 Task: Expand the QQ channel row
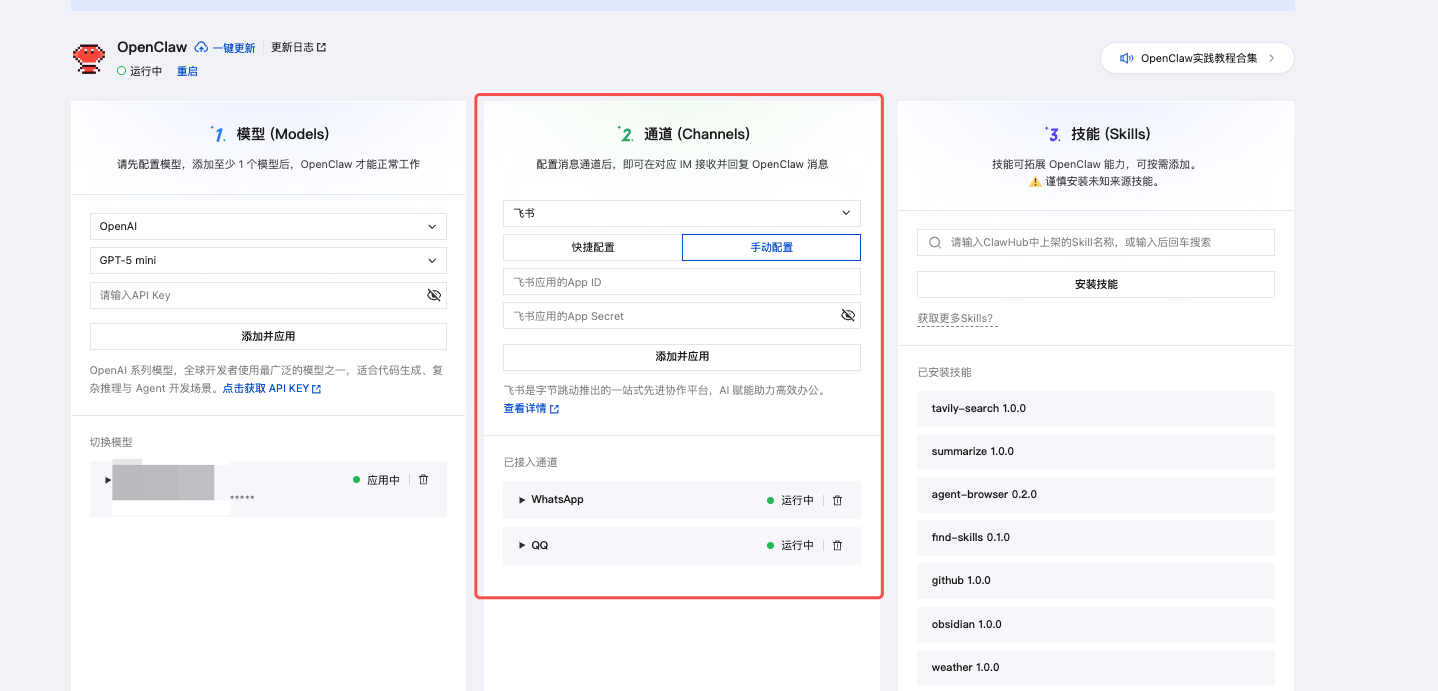tap(522, 546)
